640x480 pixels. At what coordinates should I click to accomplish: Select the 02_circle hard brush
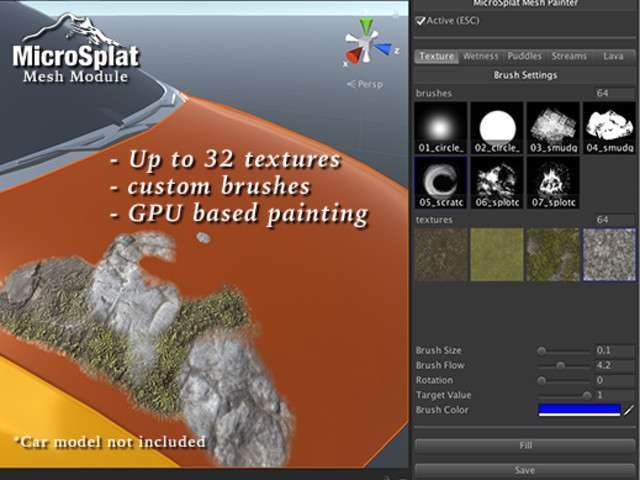tap(497, 128)
